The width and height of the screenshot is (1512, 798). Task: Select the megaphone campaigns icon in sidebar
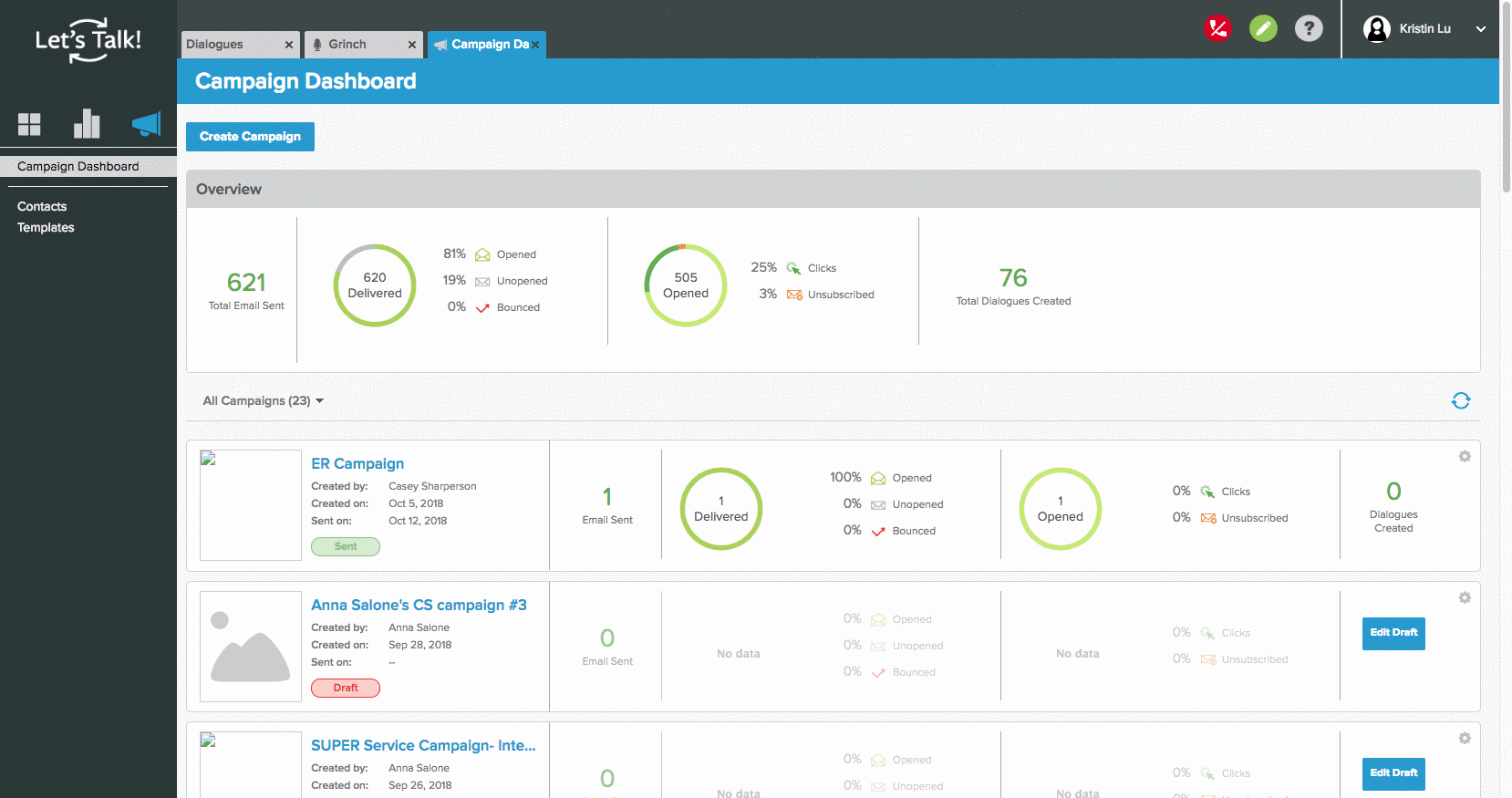[x=146, y=124]
